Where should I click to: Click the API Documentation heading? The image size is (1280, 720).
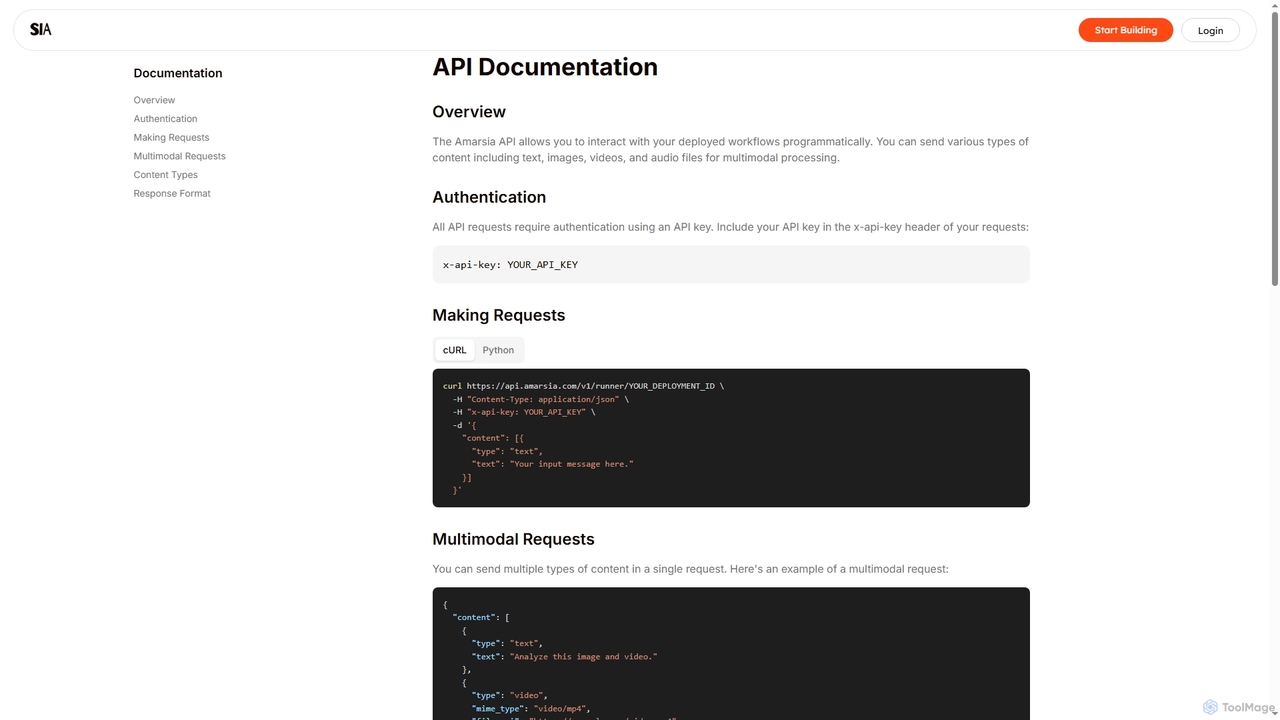pyautogui.click(x=545, y=67)
